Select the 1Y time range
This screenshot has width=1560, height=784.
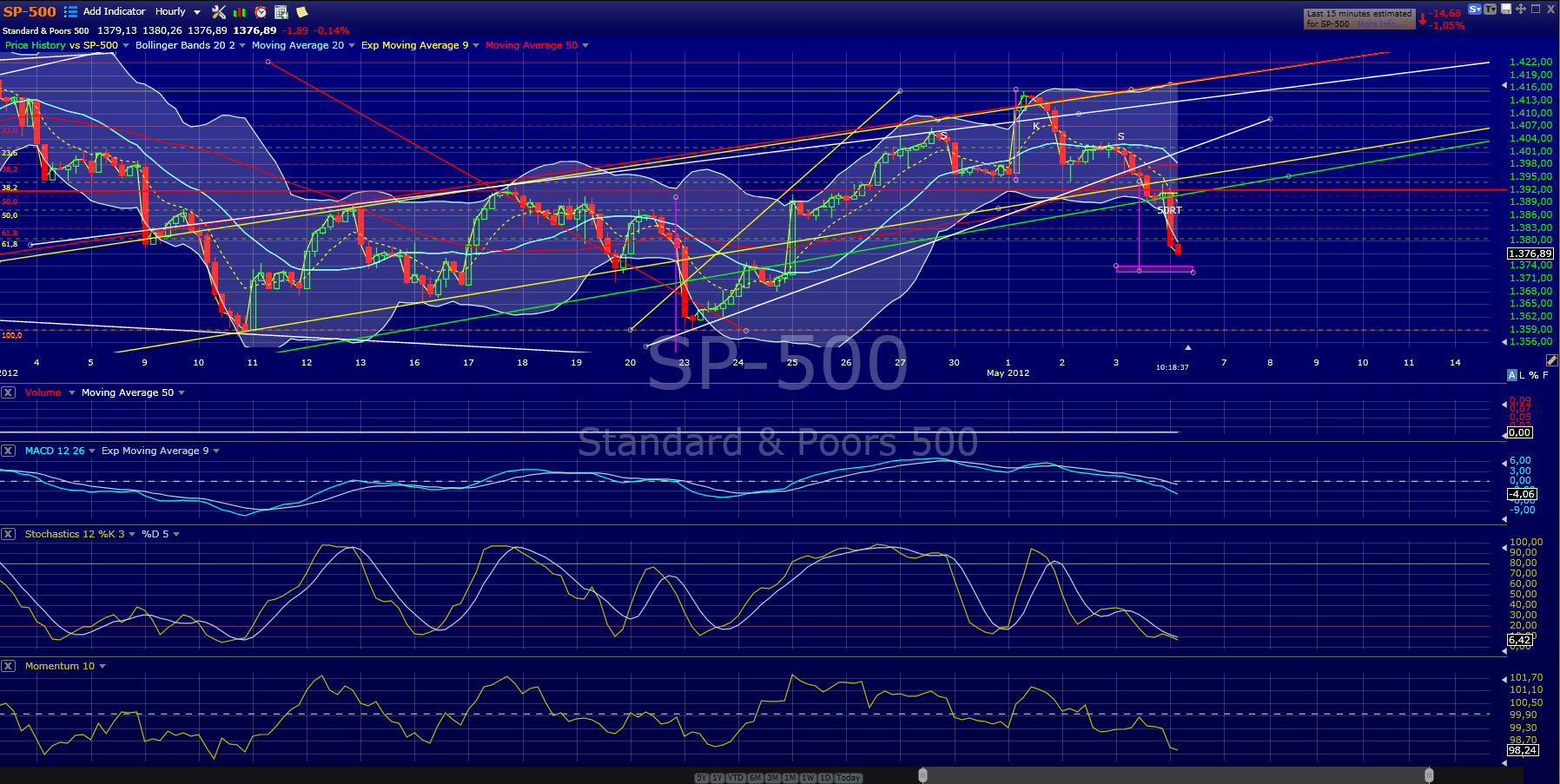coord(717,777)
